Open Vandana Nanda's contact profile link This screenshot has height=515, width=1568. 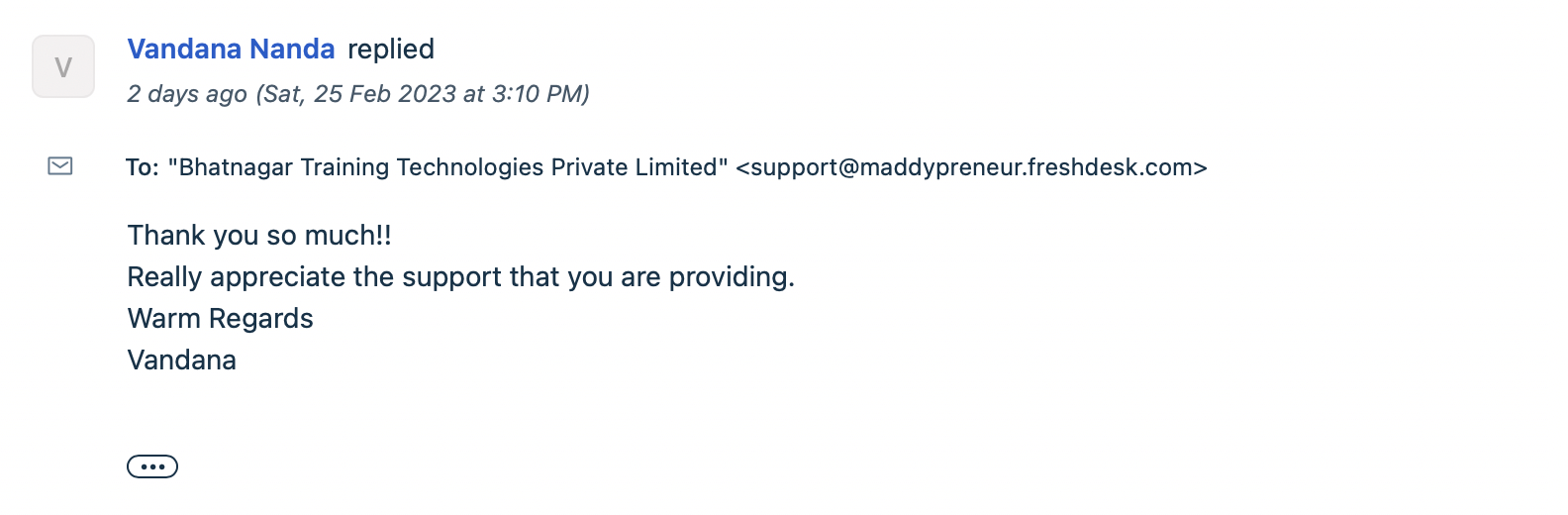point(231,50)
